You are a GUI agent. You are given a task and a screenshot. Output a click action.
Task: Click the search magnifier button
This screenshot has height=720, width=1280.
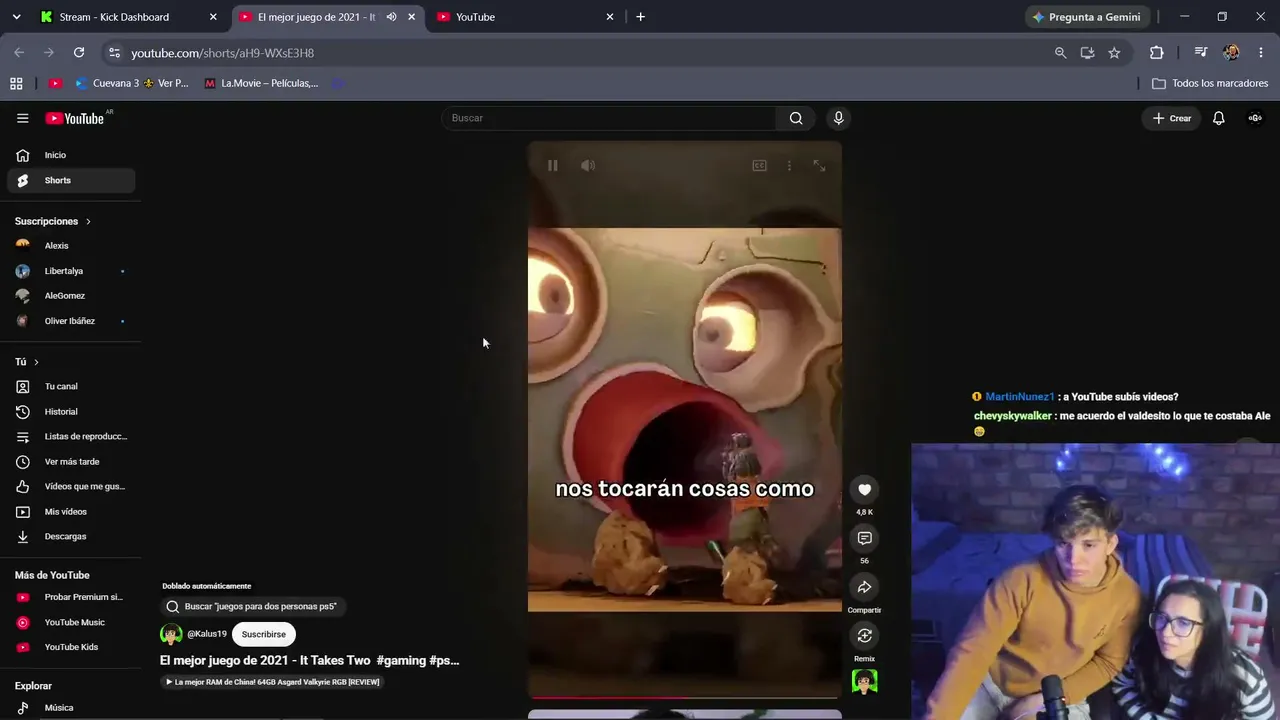point(796,118)
